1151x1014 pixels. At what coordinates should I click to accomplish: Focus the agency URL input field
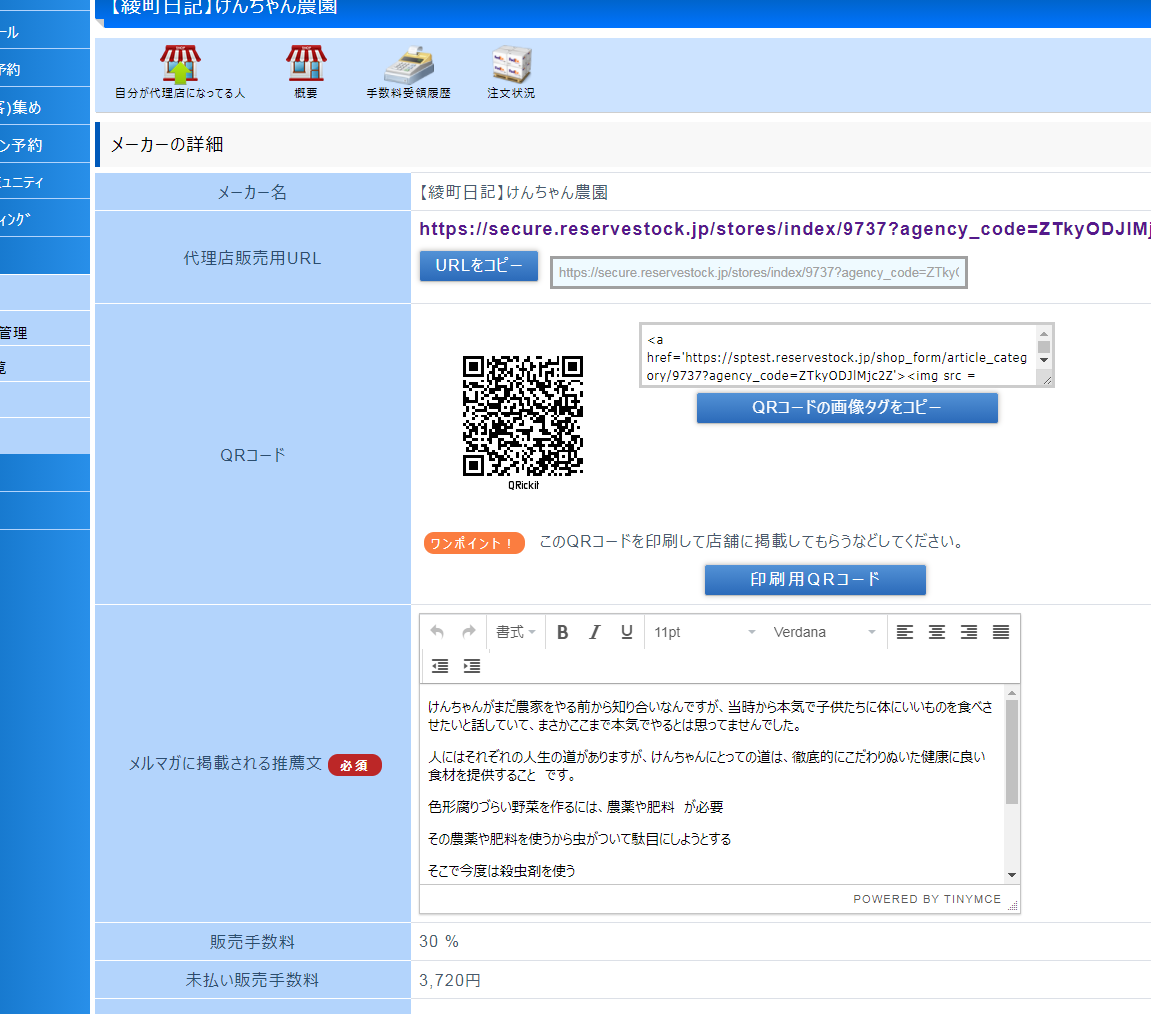(758, 272)
